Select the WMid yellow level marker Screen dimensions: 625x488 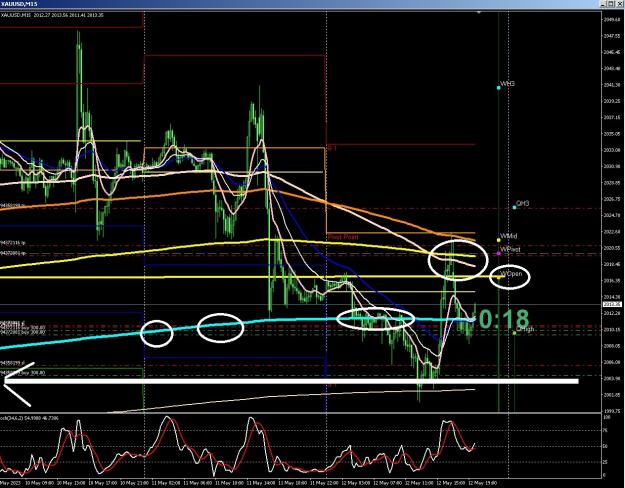tap(499, 240)
